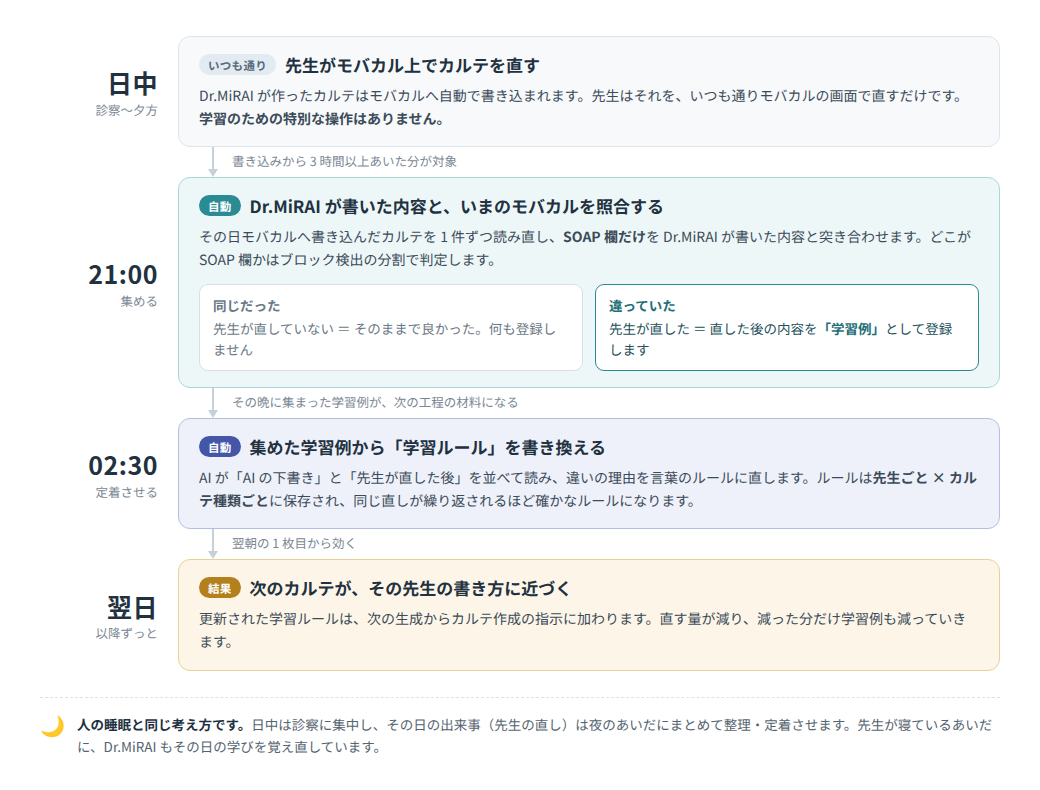Viewport: 1040px width, 790px height.
Task: Click the 集める sublabel
Action: click(x=139, y=302)
